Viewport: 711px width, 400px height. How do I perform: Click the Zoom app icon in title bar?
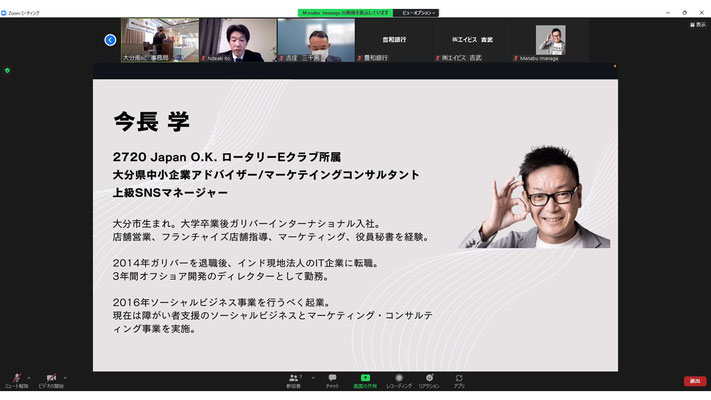(4, 13)
